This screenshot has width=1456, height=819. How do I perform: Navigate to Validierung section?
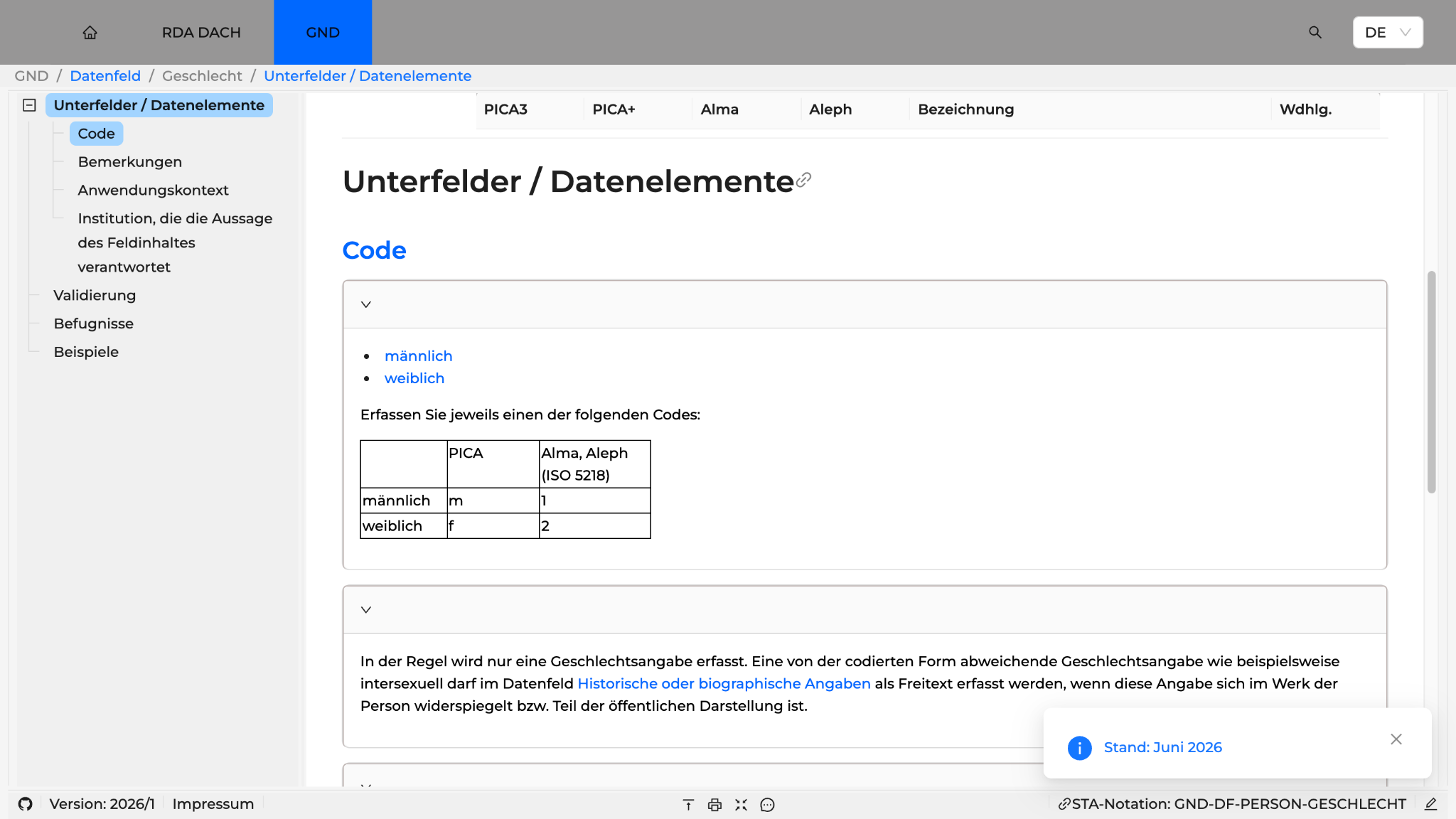coord(95,295)
